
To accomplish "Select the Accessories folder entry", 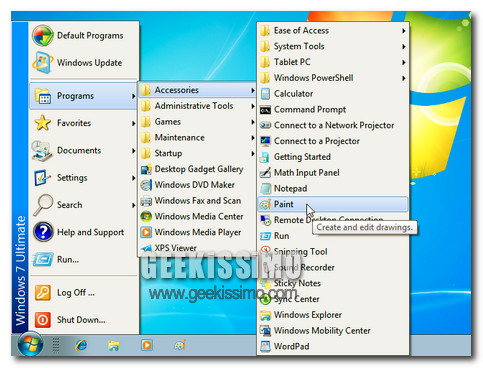I will [197, 90].
